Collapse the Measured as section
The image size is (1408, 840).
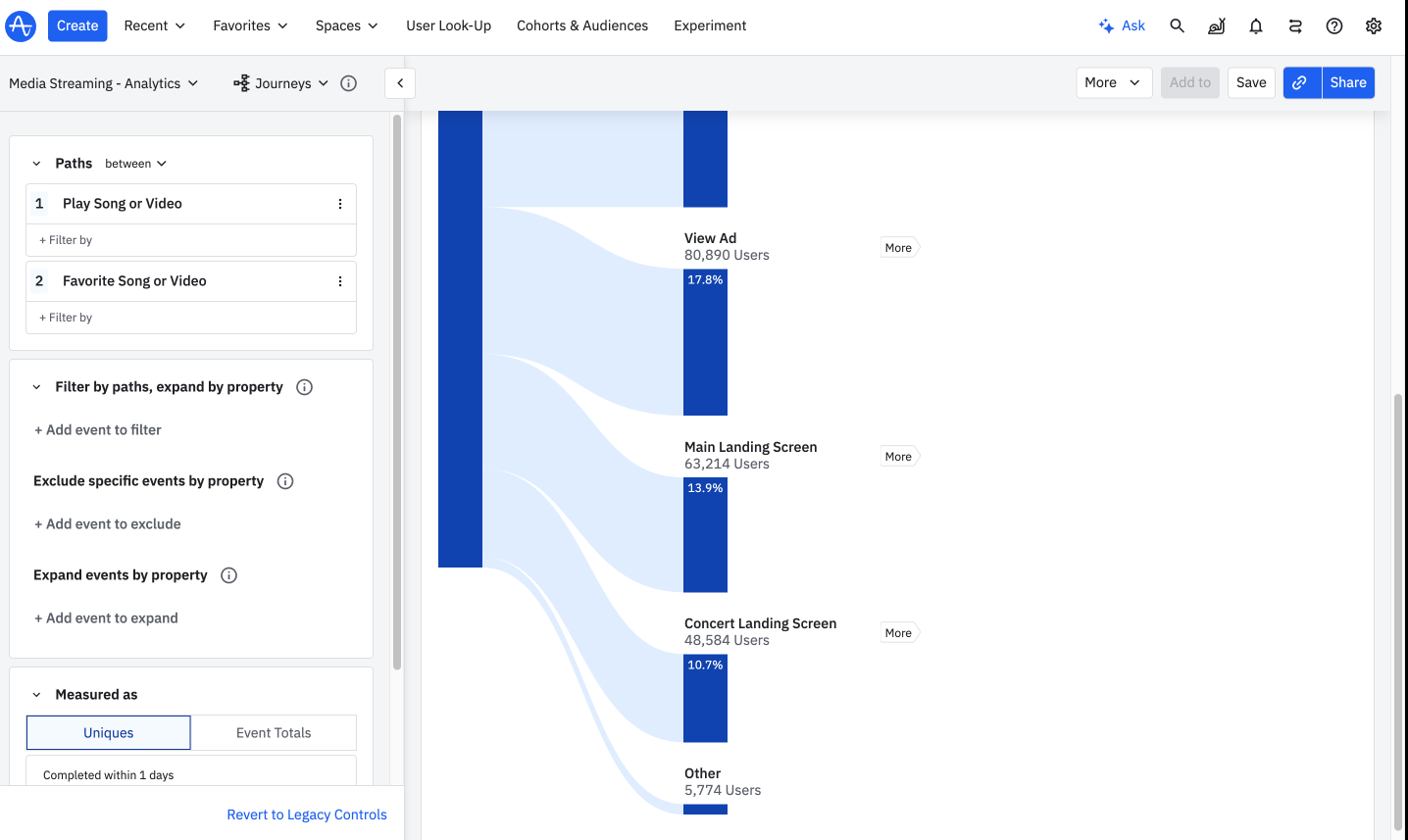pos(36,695)
